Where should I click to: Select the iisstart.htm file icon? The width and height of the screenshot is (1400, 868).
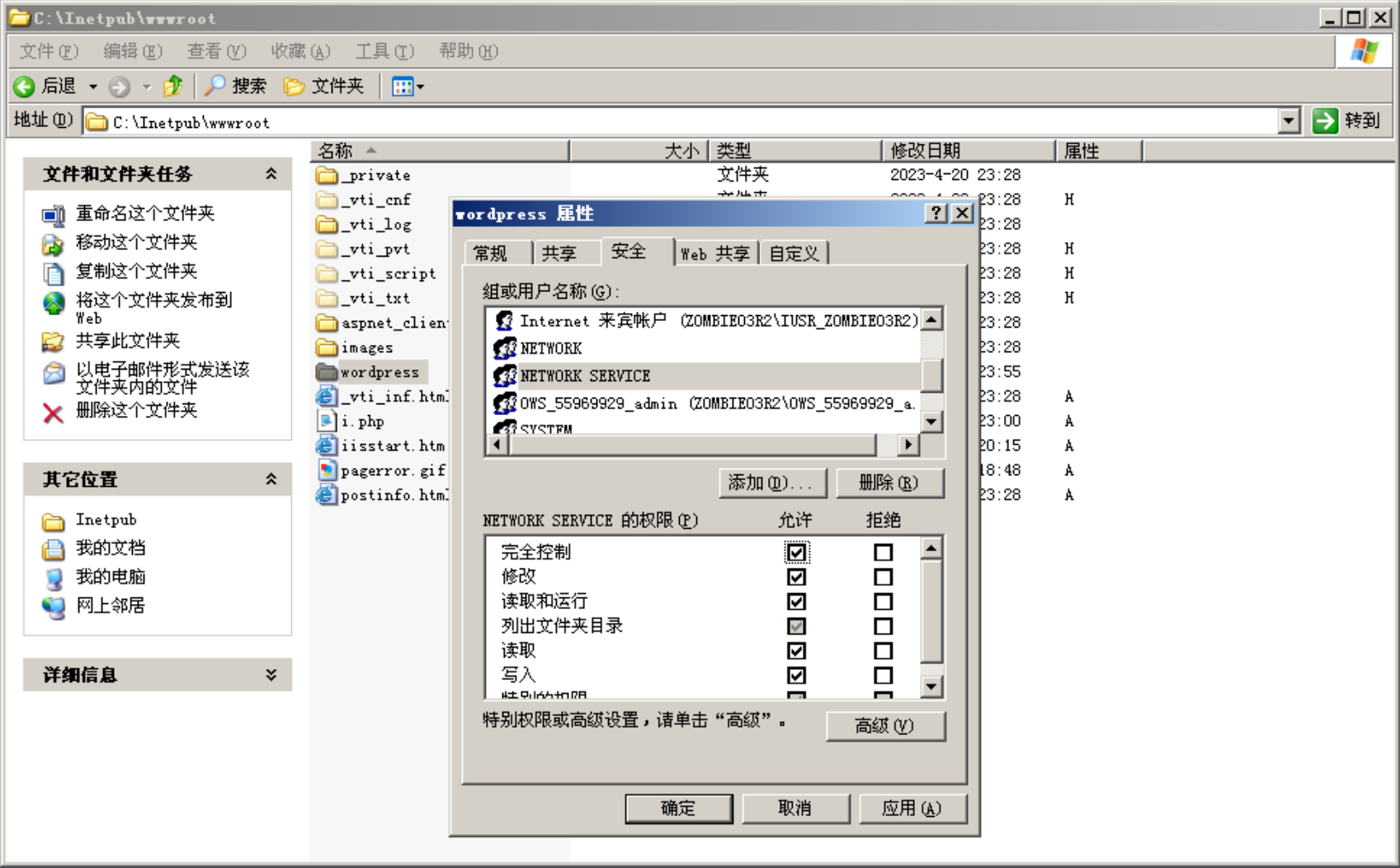[x=327, y=446]
